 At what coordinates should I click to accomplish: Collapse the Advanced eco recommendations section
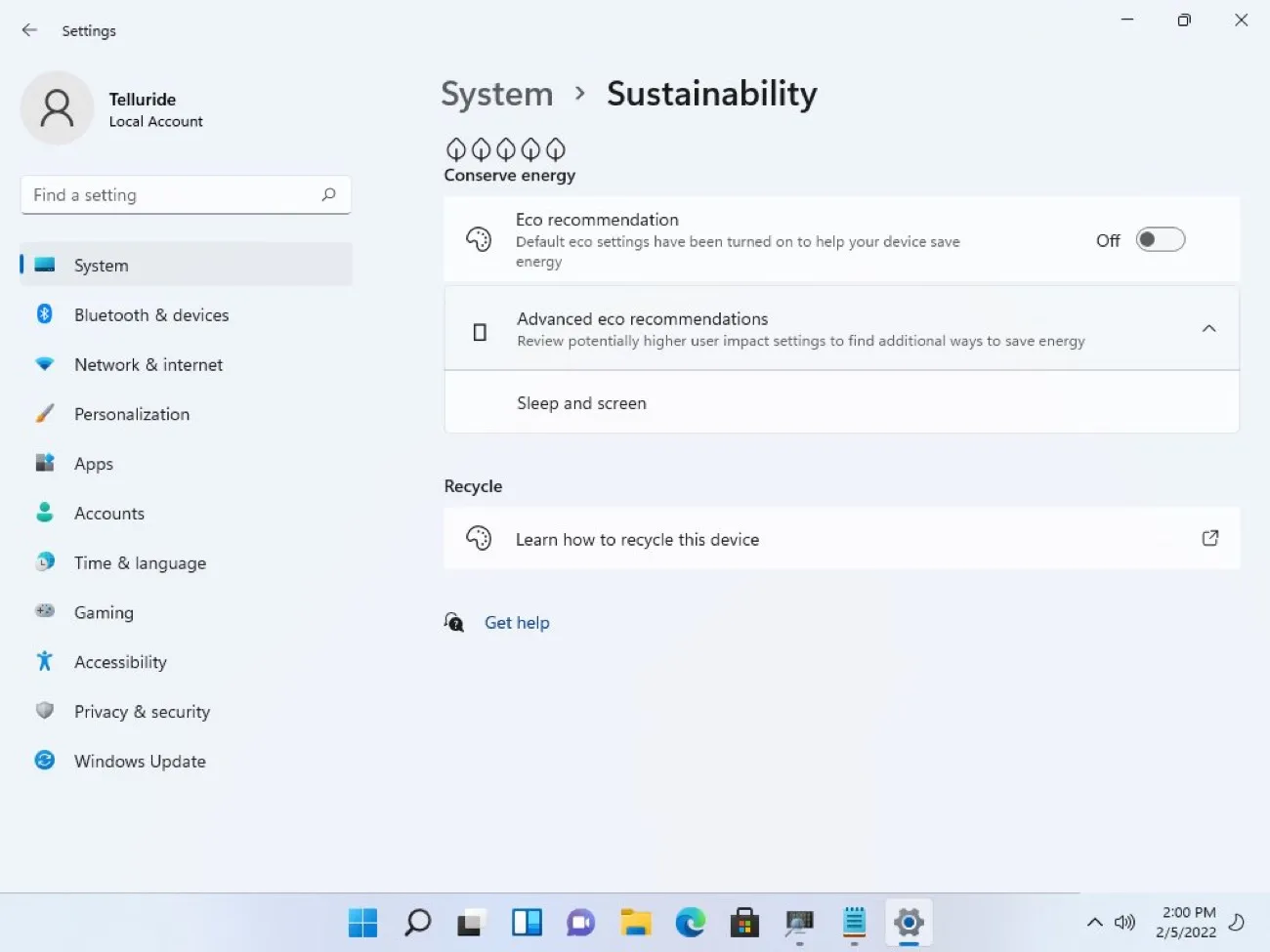(x=1208, y=328)
